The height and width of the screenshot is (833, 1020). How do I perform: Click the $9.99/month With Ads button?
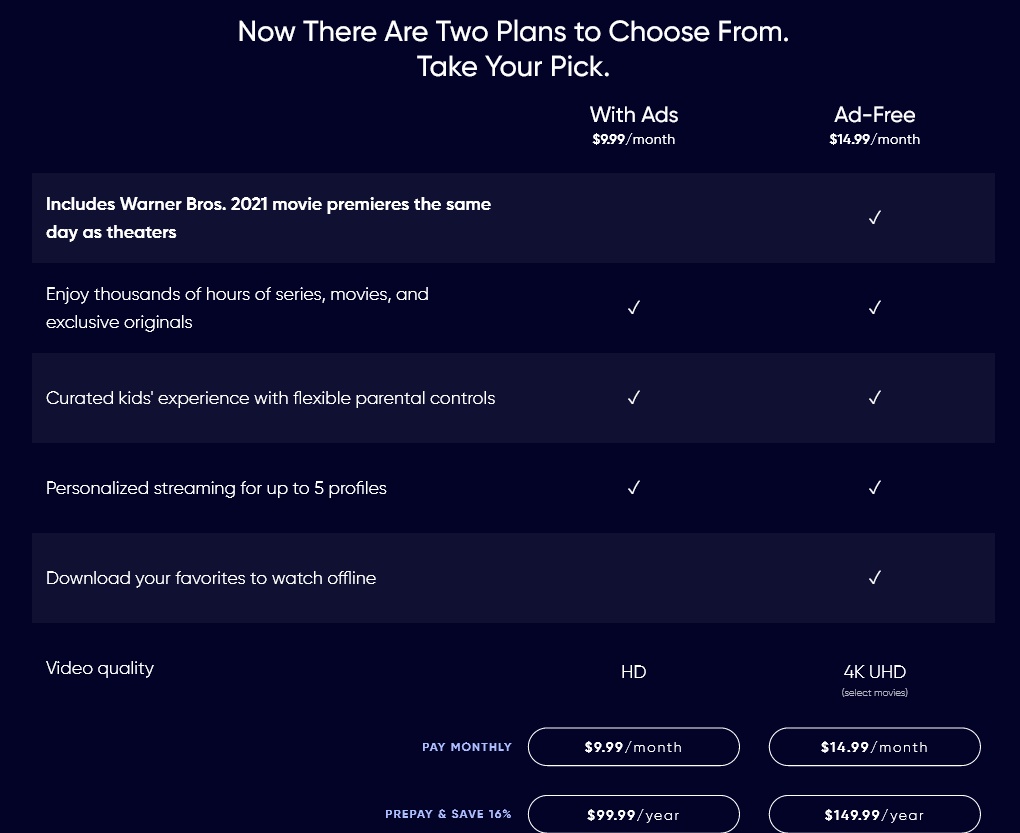(x=633, y=746)
